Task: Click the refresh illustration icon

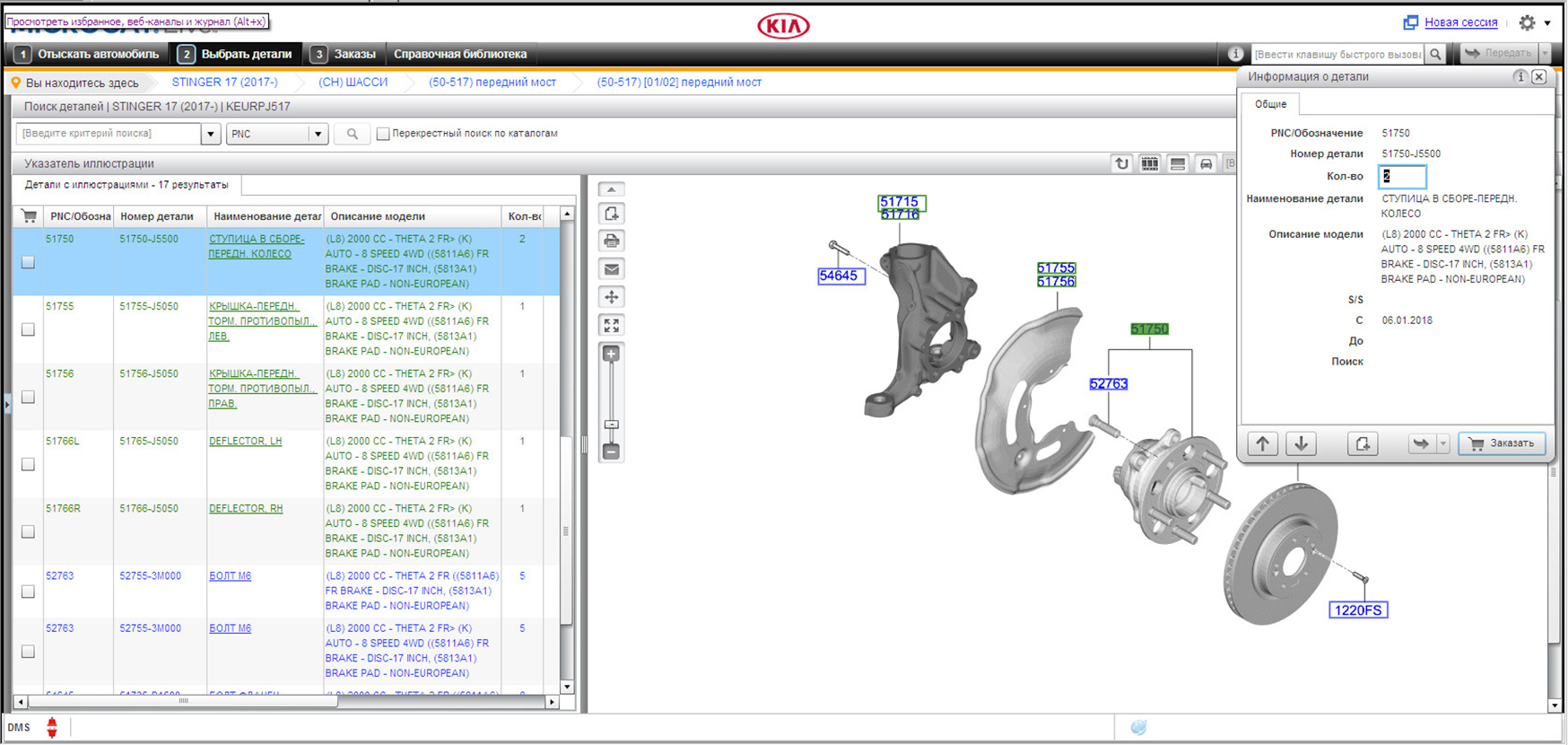Action: 1121,163
